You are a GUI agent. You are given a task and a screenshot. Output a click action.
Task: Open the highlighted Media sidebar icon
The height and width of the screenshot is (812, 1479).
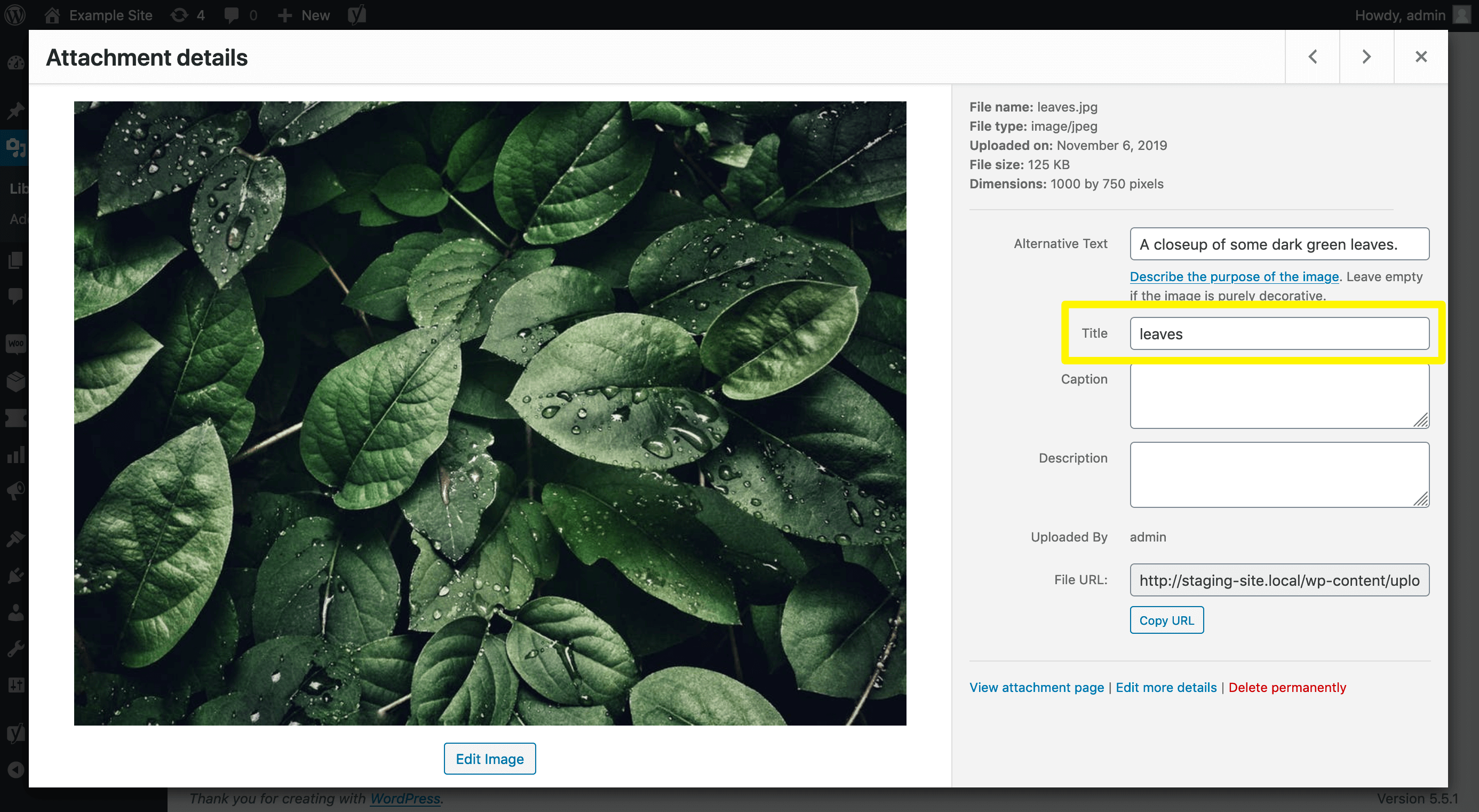click(x=15, y=148)
